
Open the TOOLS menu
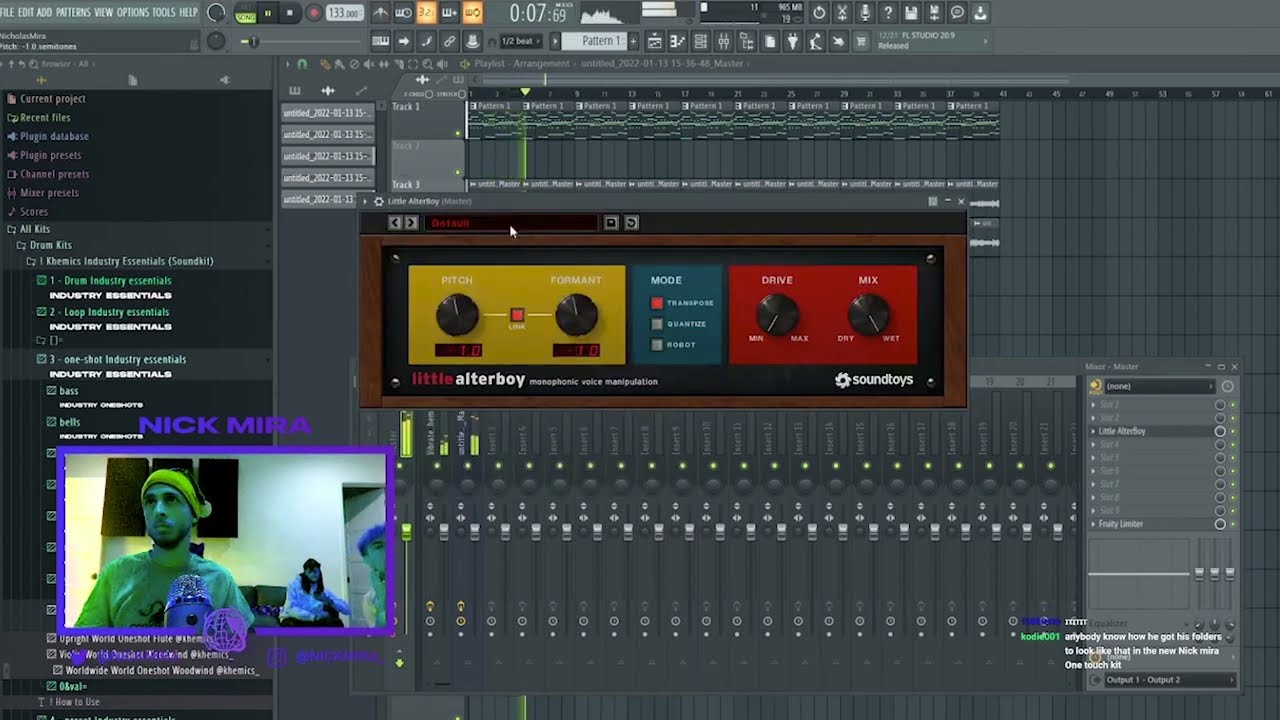pyautogui.click(x=164, y=12)
